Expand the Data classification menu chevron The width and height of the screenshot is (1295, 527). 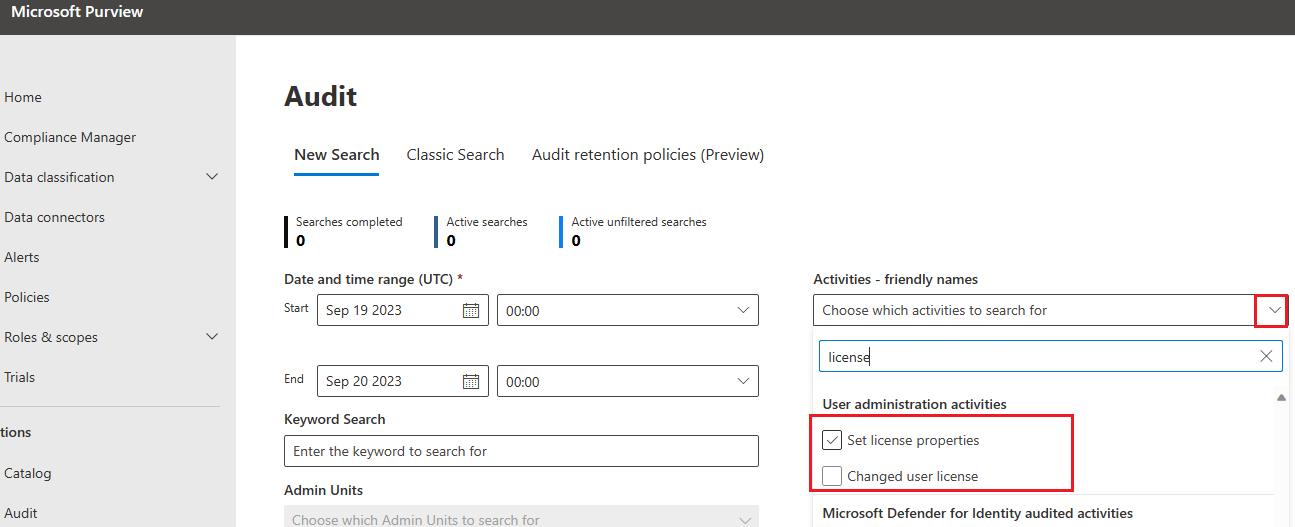click(212, 177)
